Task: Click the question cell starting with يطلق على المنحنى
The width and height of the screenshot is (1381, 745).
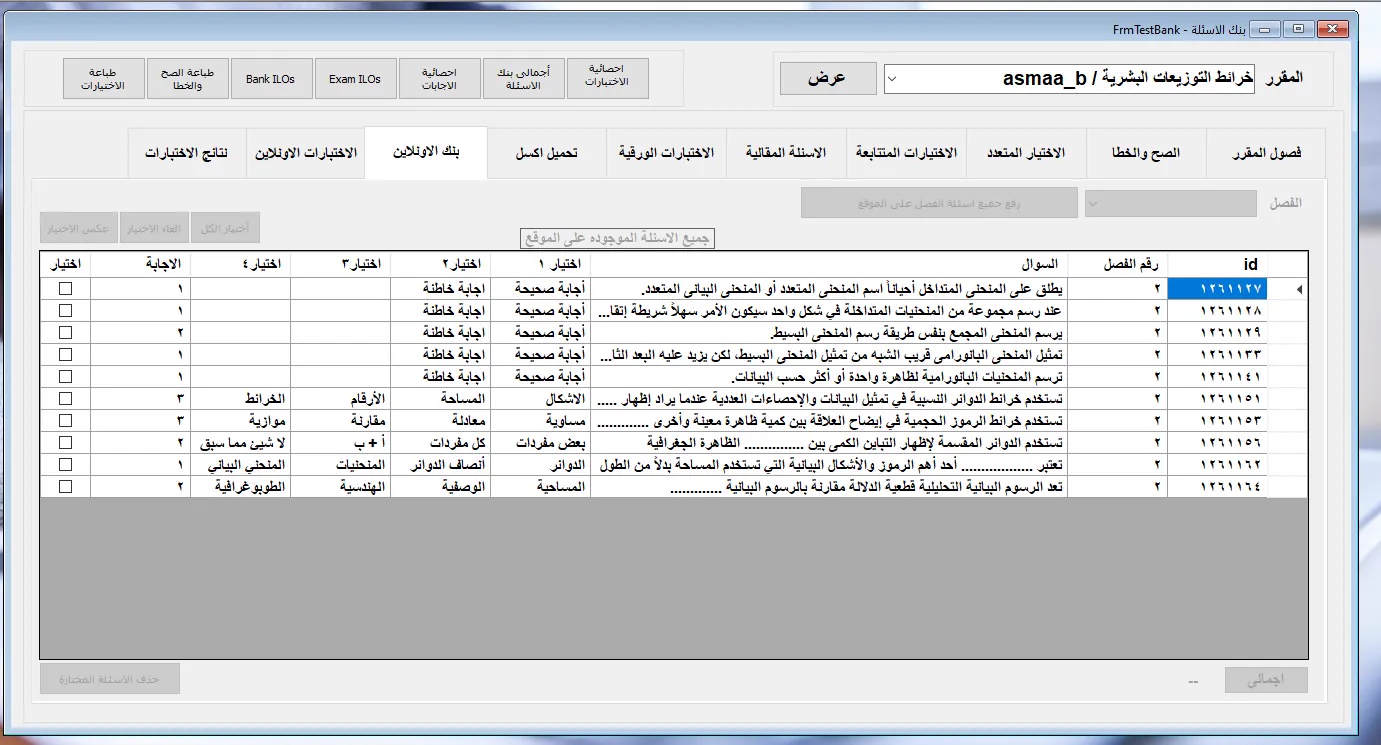Action: 830,289
